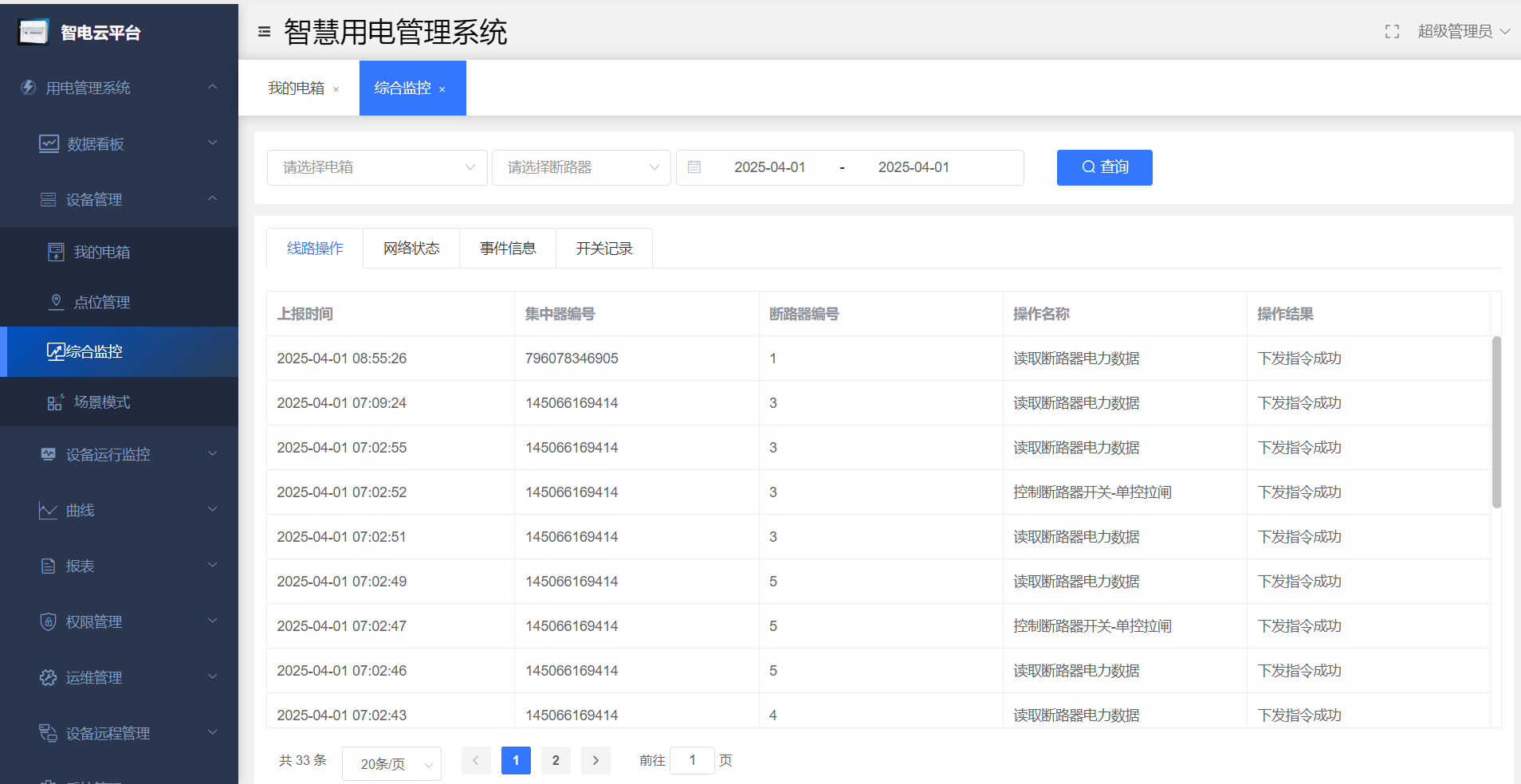Change the 20条/页 page size
The height and width of the screenshot is (784, 1521).
391,763
